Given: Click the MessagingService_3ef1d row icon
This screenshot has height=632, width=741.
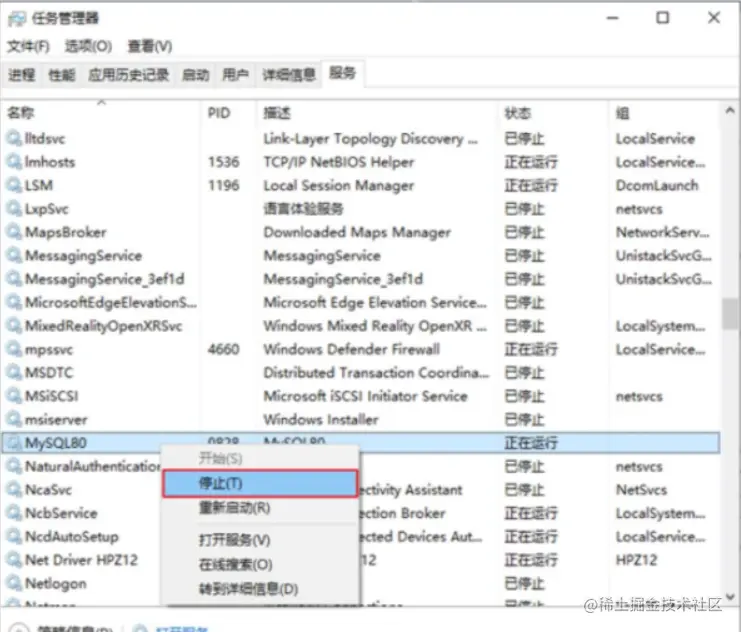Looking at the screenshot, I should (14, 278).
